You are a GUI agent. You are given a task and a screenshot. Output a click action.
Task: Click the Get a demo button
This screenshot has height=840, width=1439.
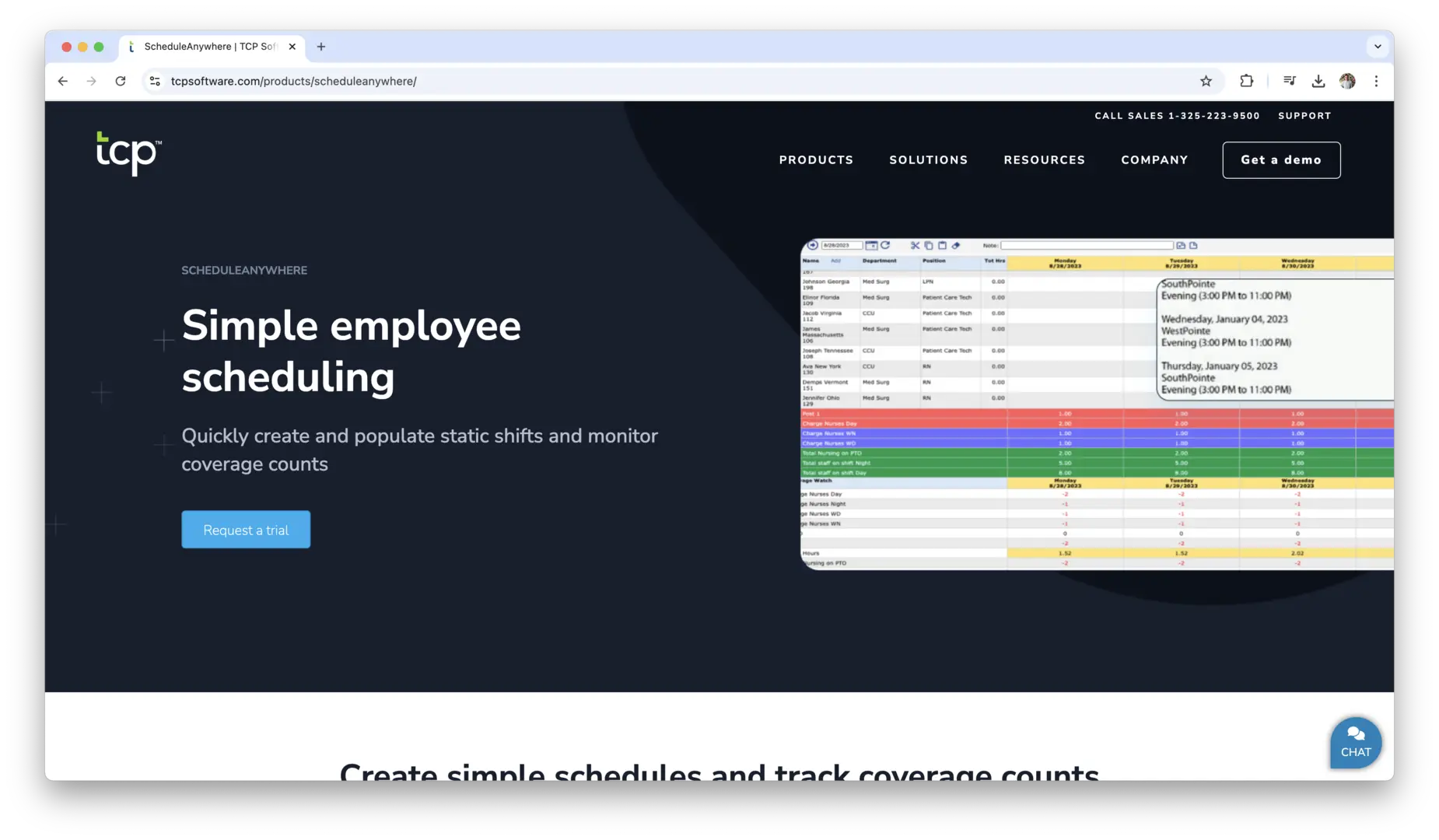tap(1281, 159)
